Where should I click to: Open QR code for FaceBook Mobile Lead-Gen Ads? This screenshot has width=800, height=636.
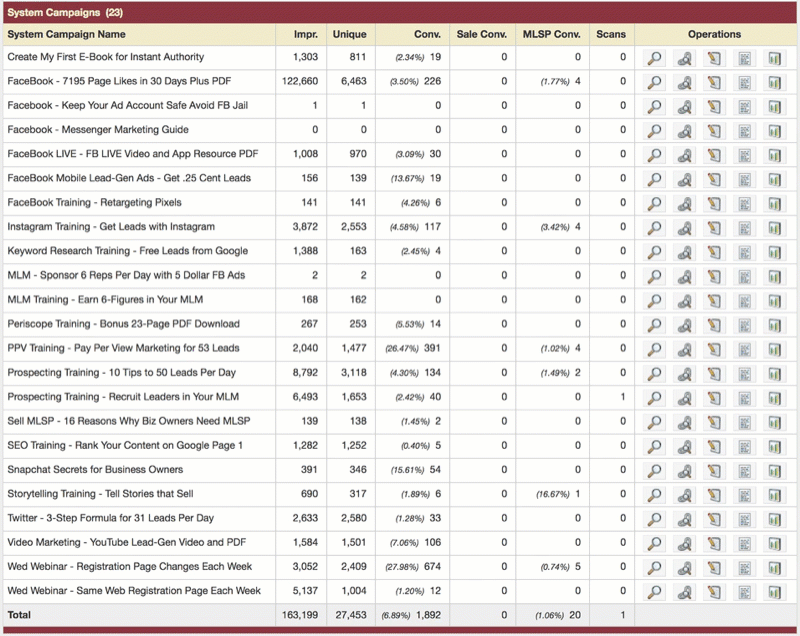pos(744,180)
